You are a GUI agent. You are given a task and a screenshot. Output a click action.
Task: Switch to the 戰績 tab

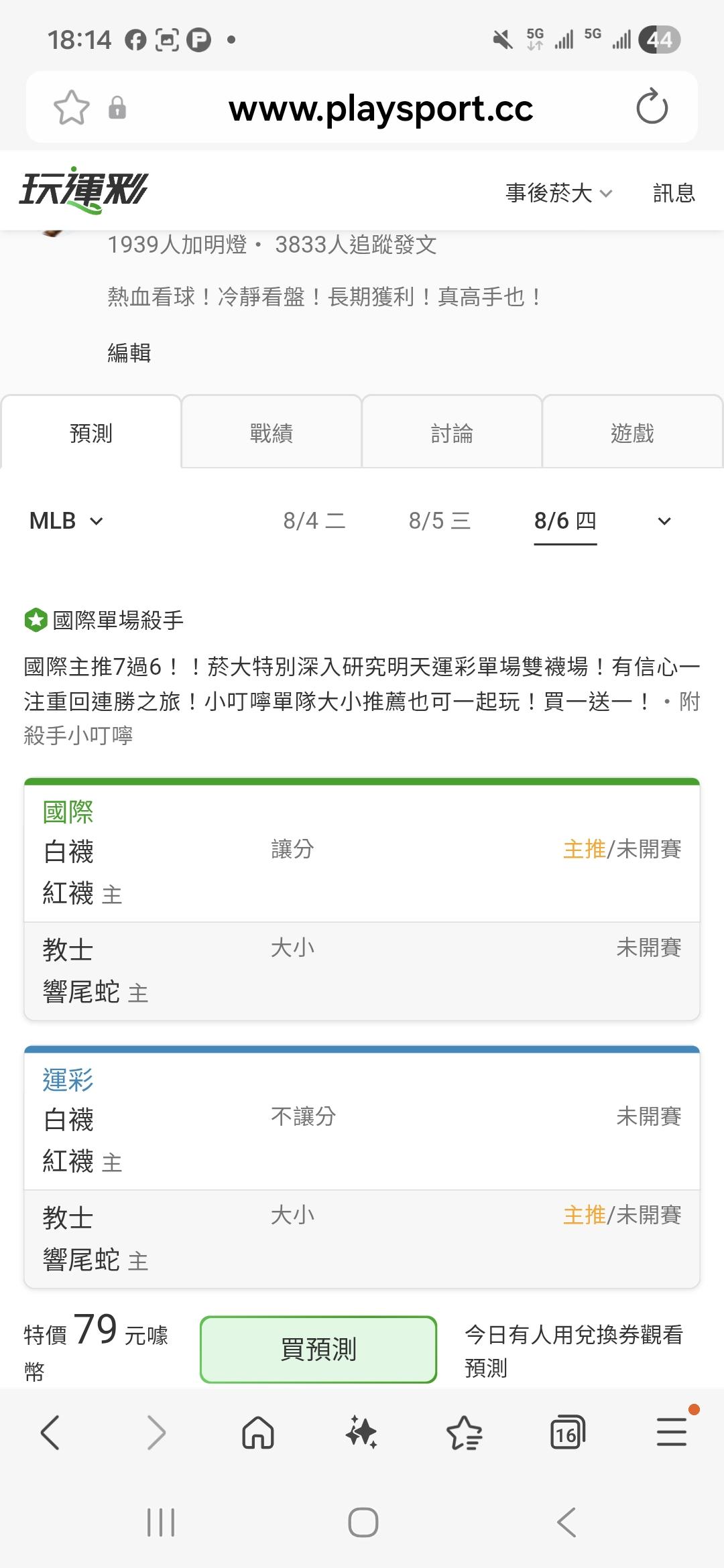click(x=271, y=432)
